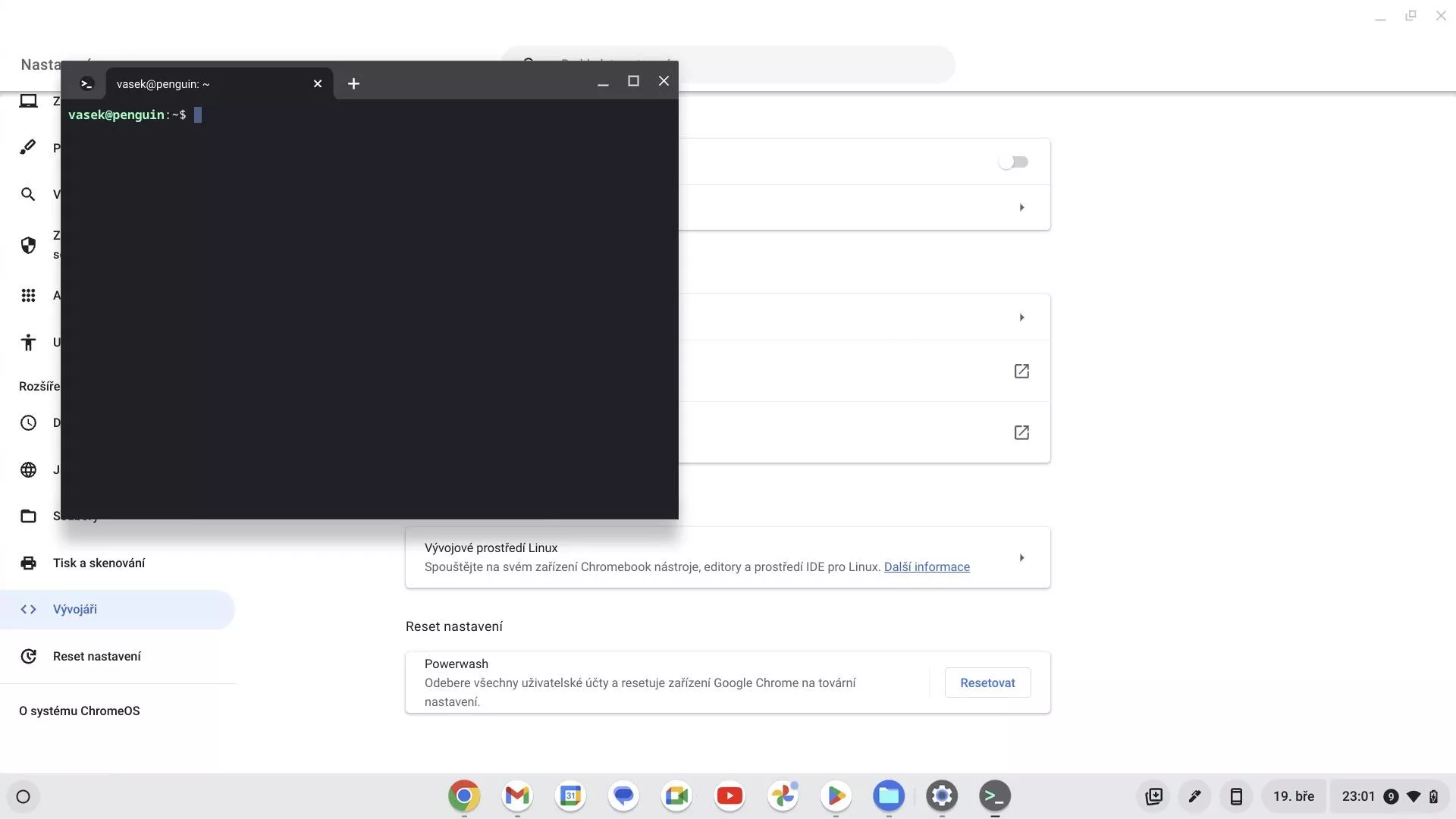The image size is (1456, 819).
Task: Click the globe languages sidebar icon
Action: click(x=28, y=469)
